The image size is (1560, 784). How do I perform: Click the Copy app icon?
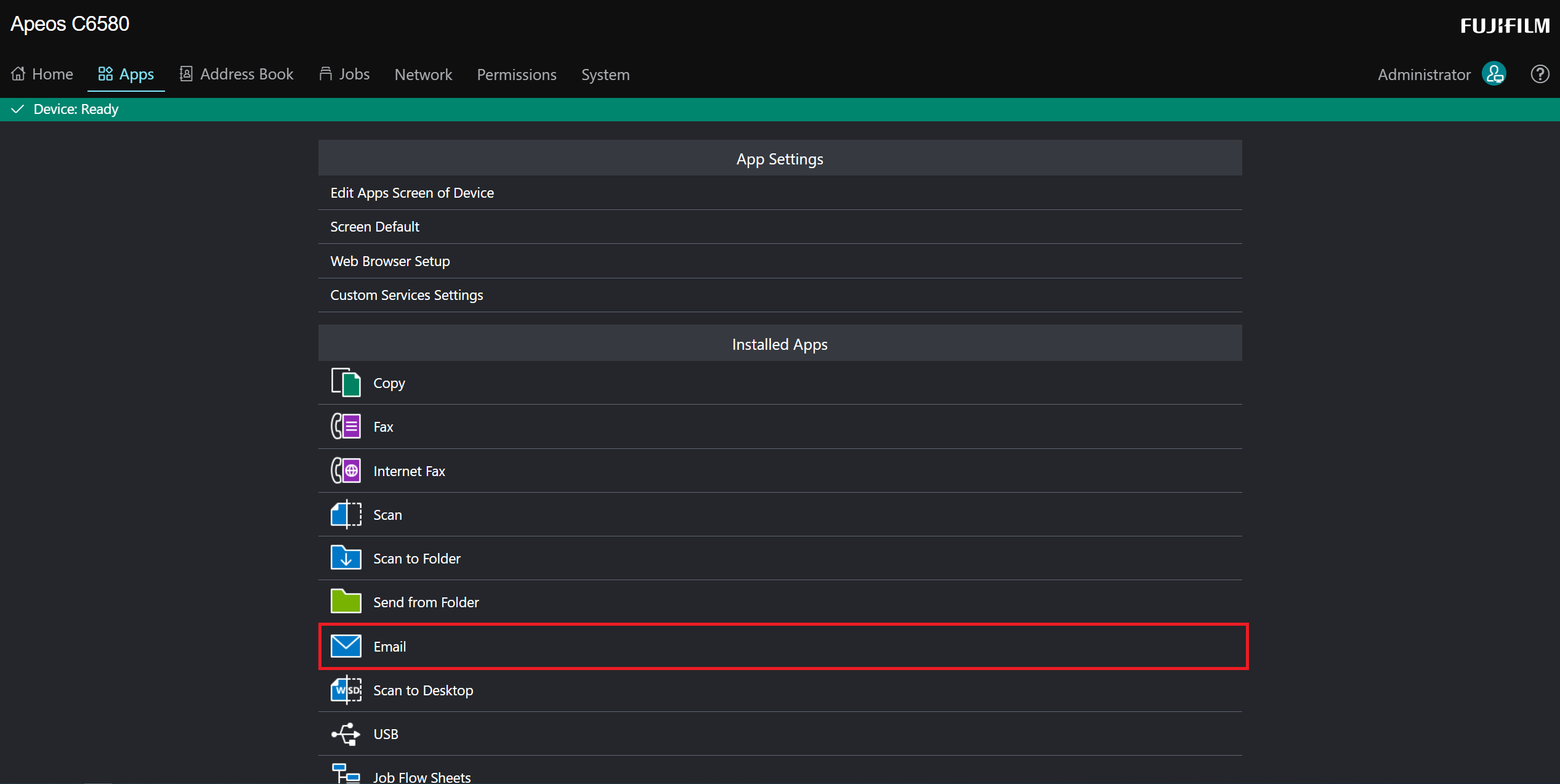(346, 382)
